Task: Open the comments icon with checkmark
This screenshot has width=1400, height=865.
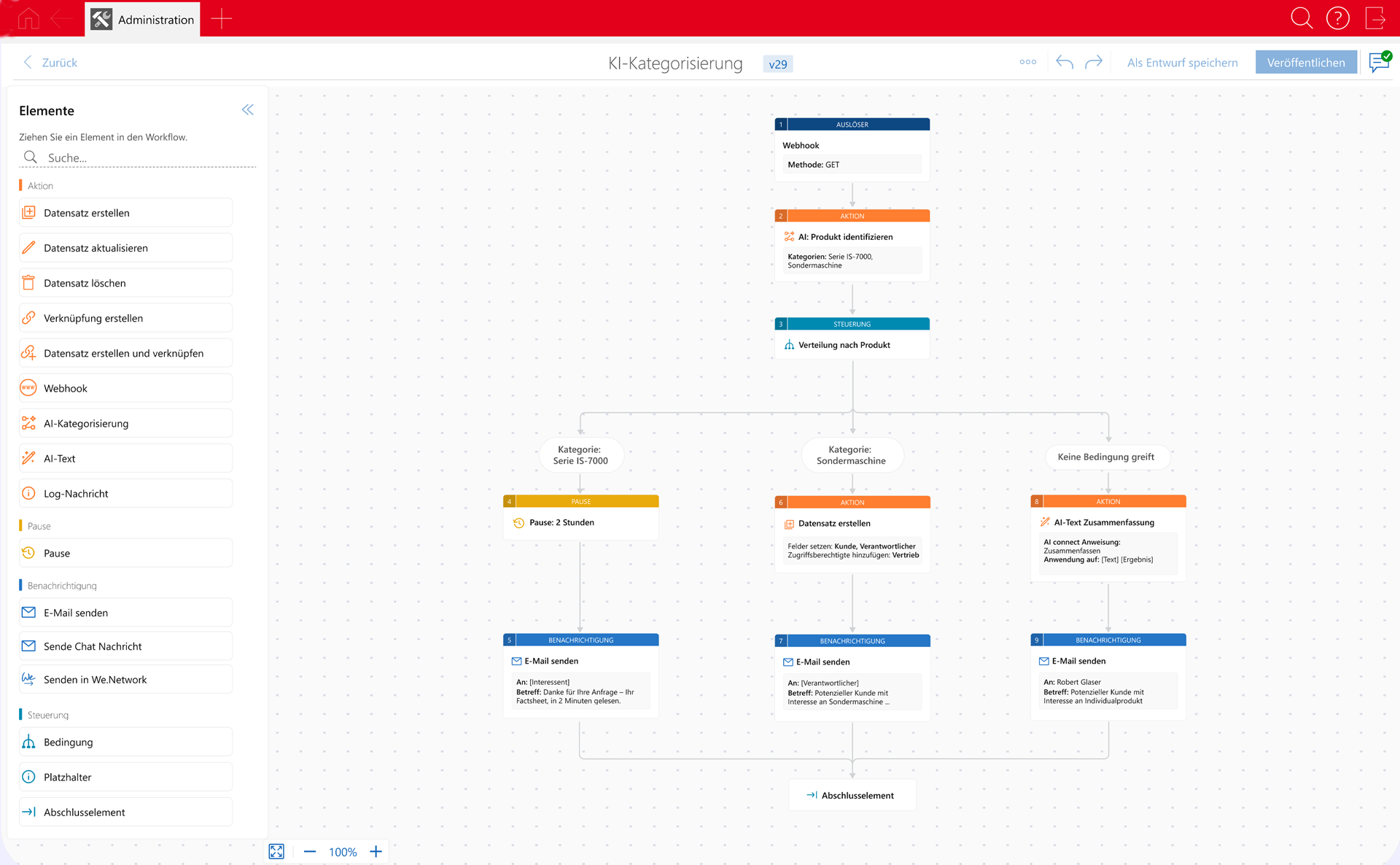Action: point(1380,62)
